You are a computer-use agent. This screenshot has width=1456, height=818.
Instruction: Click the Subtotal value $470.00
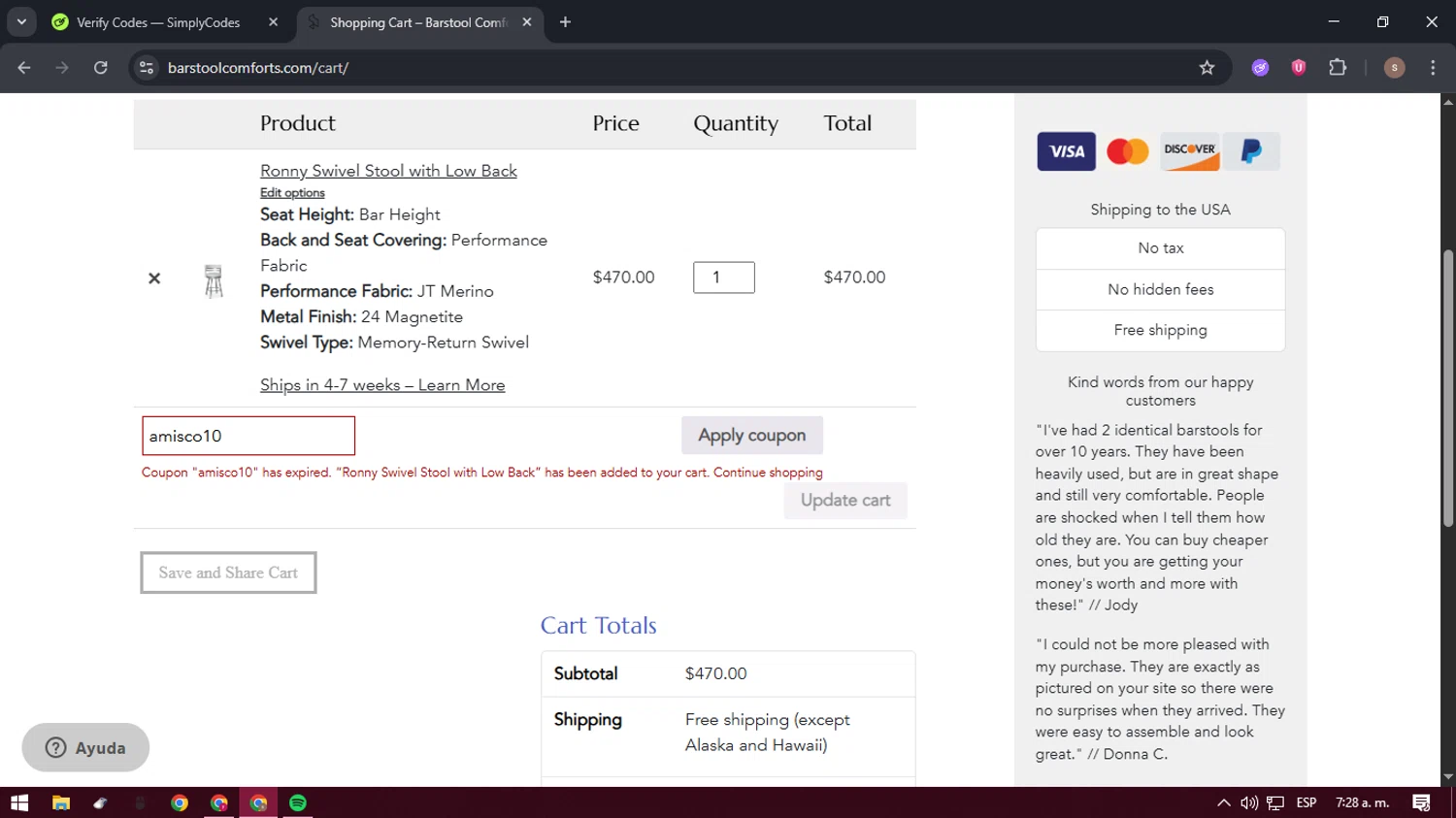716,673
